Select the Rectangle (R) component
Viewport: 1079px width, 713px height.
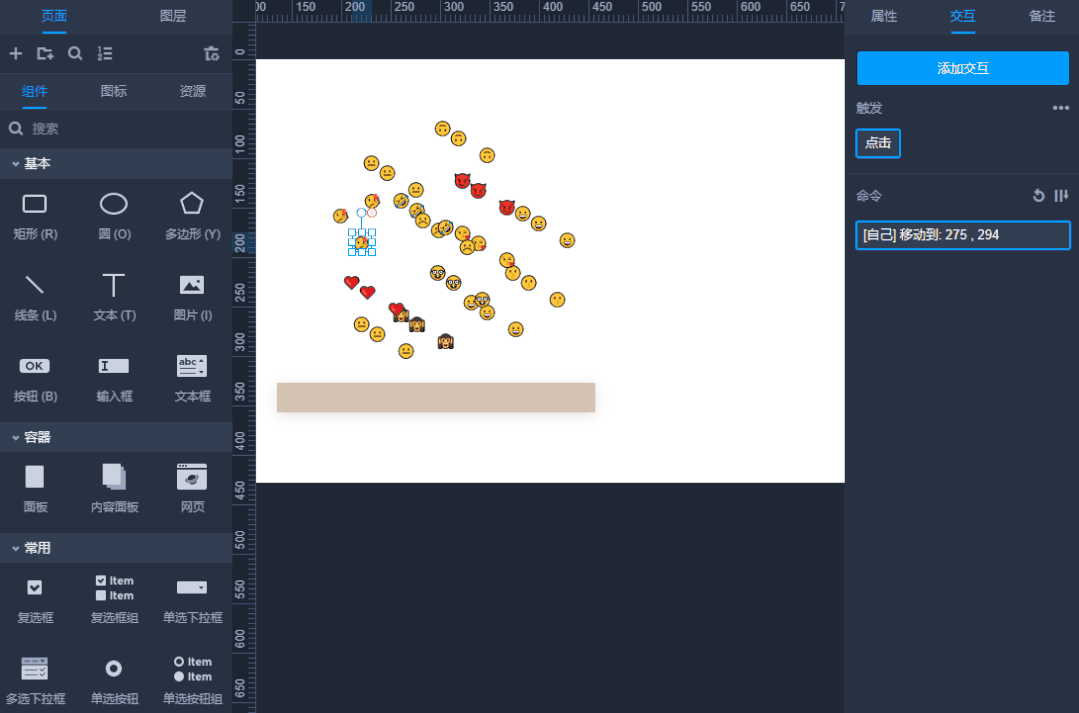tap(35, 216)
